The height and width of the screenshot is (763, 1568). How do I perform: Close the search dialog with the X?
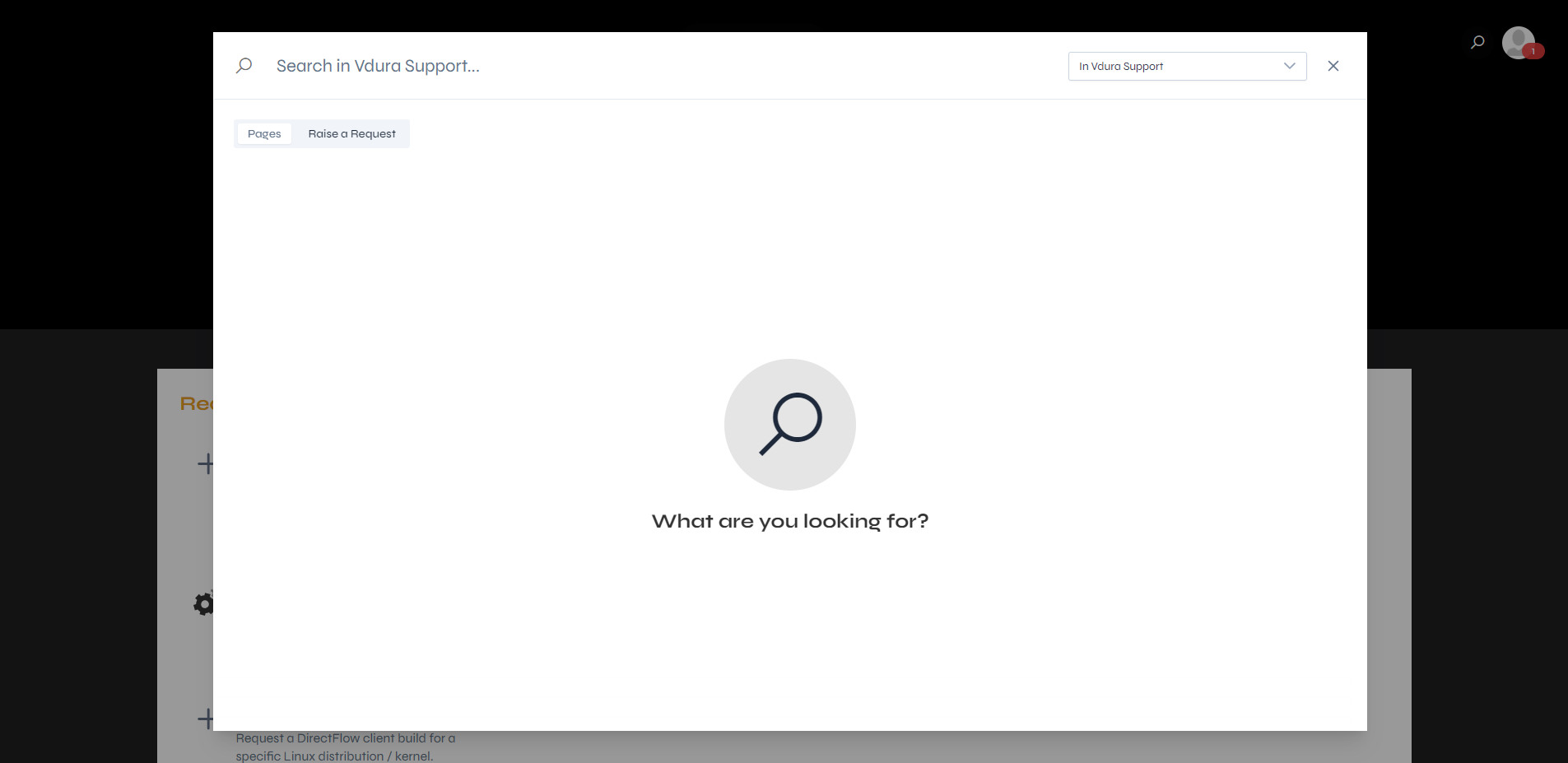point(1333,66)
